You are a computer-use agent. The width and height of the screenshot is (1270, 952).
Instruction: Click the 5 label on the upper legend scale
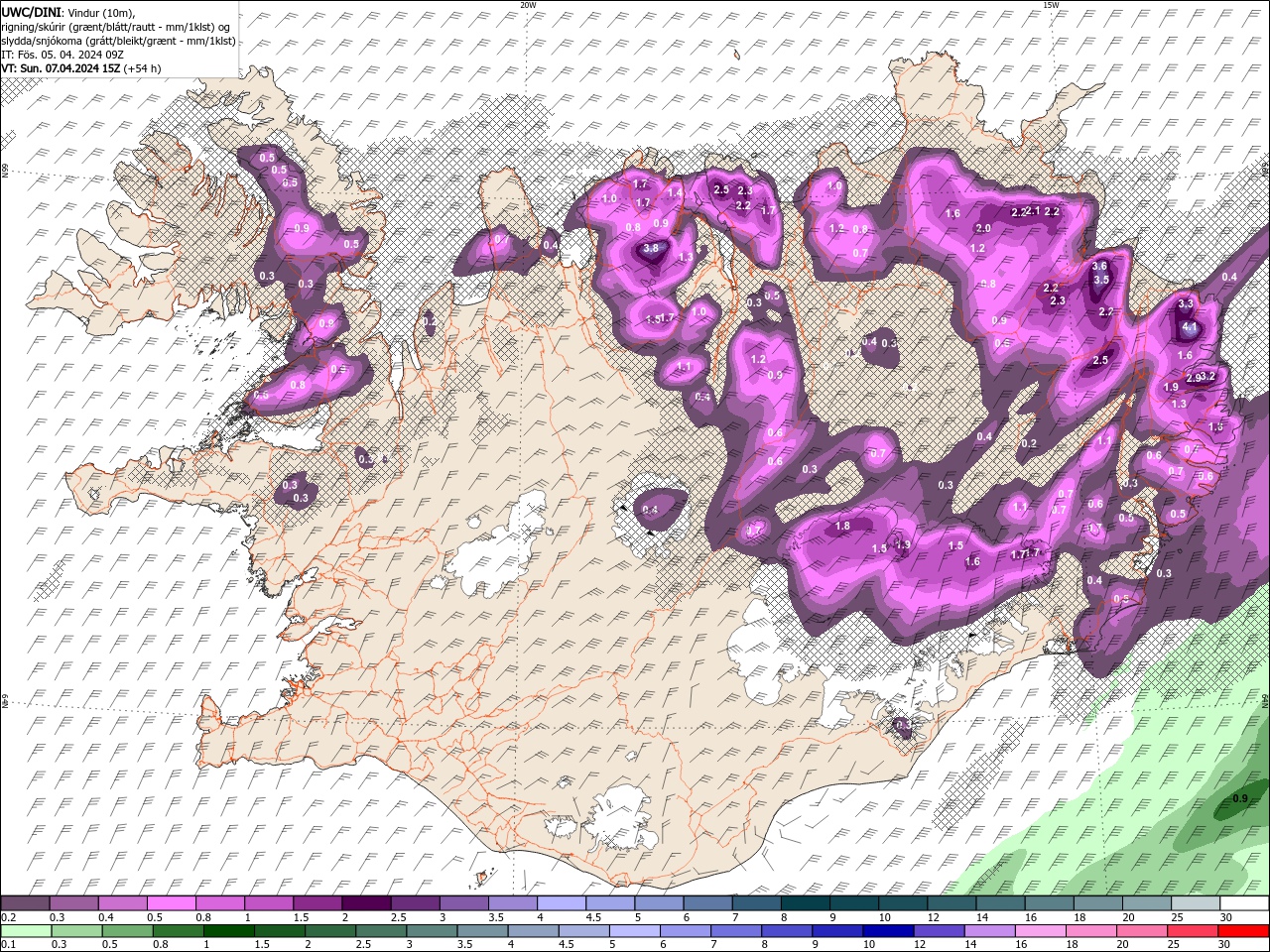point(637,917)
